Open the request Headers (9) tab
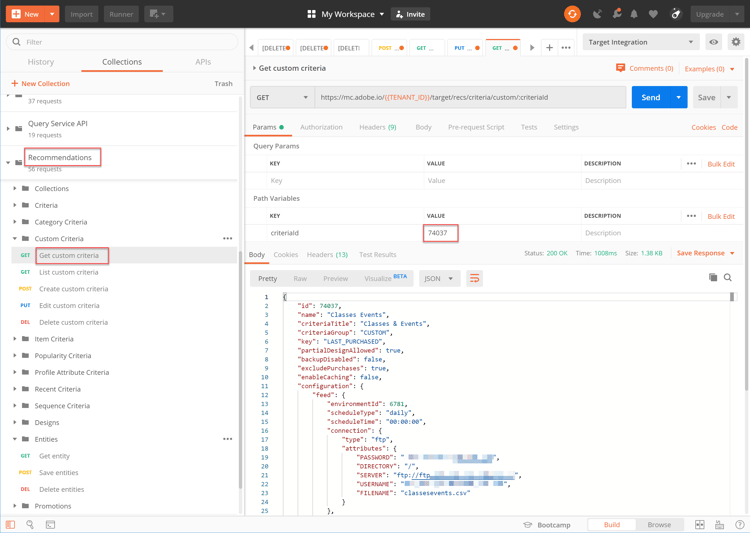Image resolution: width=750 pixels, height=533 pixels. tap(377, 127)
